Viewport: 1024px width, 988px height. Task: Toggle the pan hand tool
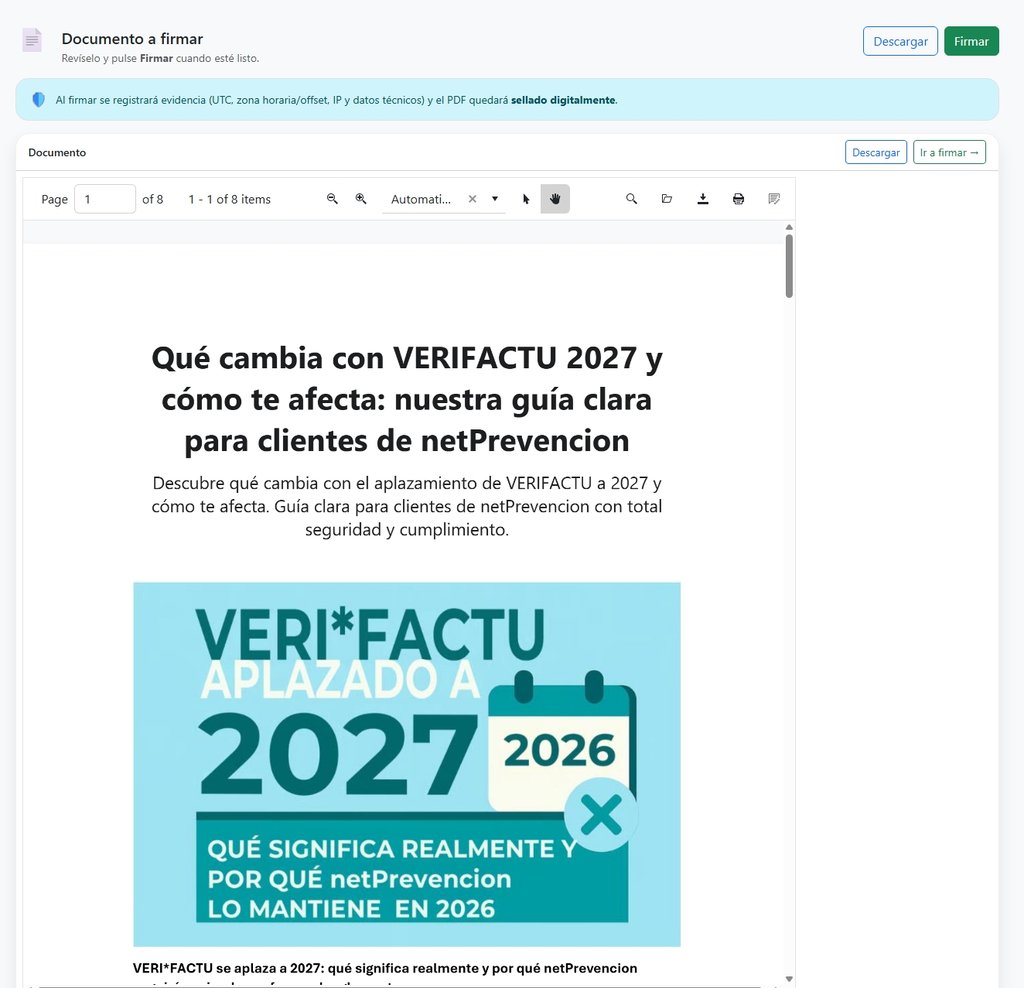coord(555,199)
